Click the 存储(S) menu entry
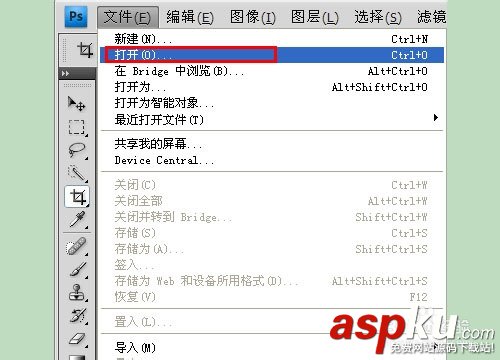The height and width of the screenshot is (360, 500). point(272,233)
